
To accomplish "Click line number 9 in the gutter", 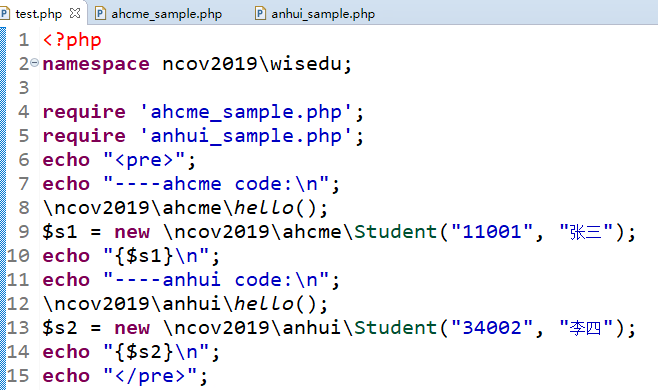I will (x=24, y=232).
